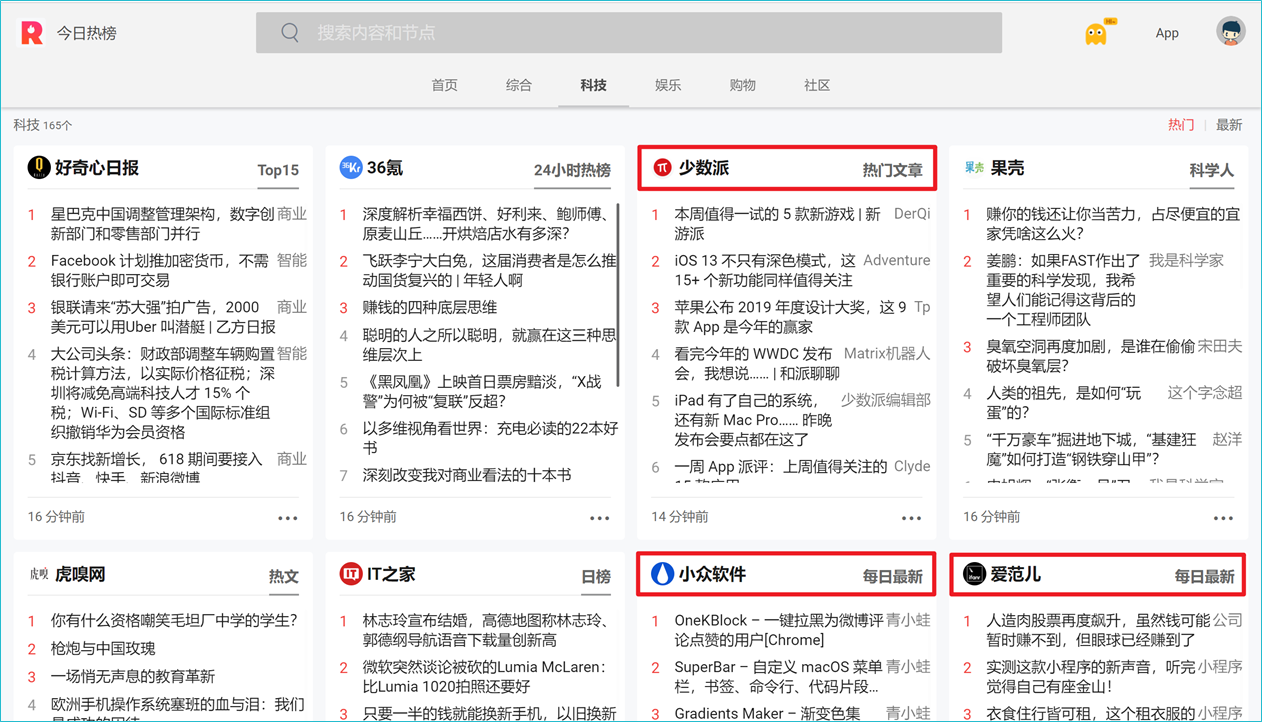This screenshot has height=722, width=1262.
Task: Open article 星巴克中国调整管理架构
Action: point(163,224)
